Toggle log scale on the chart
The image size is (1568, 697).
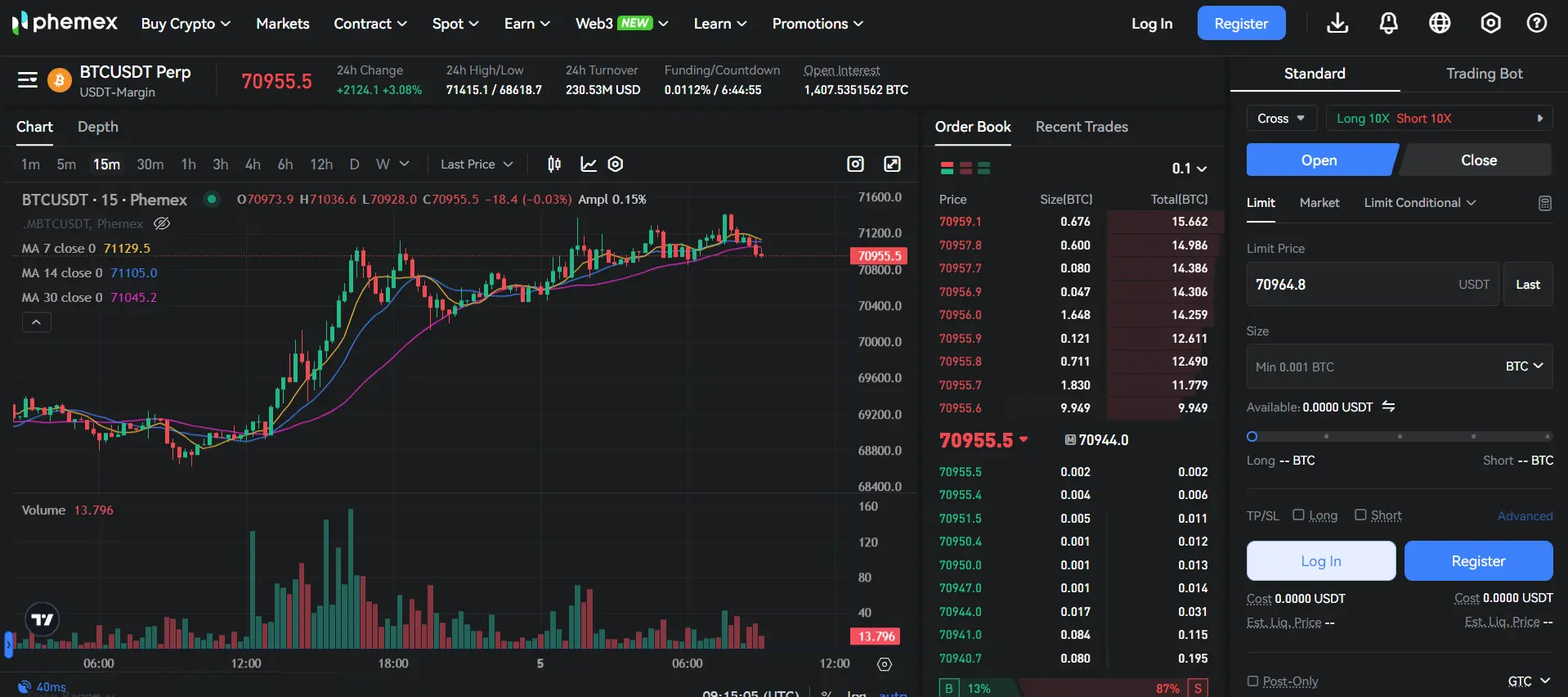click(856, 694)
